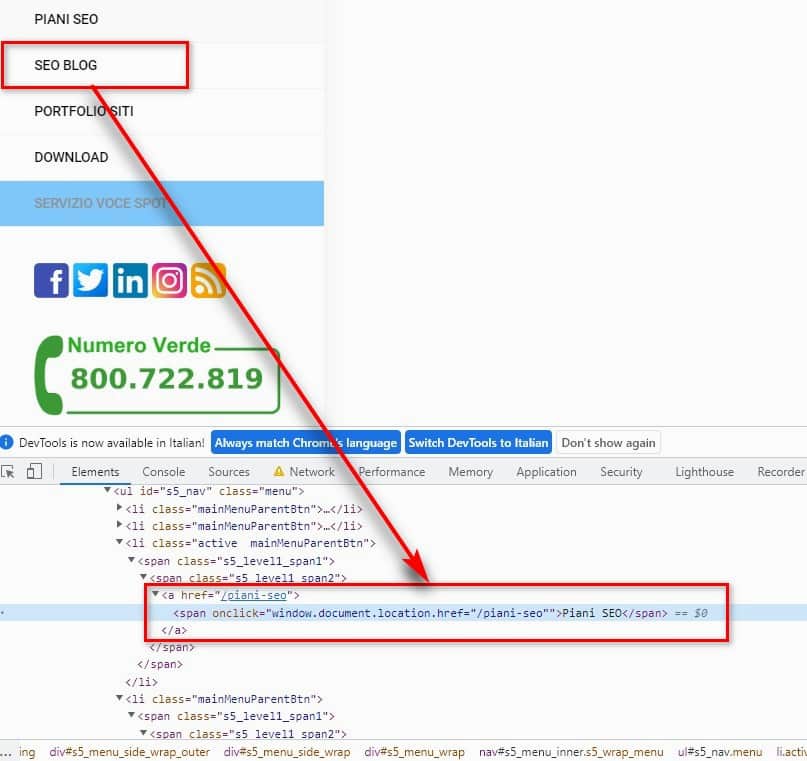Click the orange RSS feed icon
807x761 pixels.
(208, 280)
